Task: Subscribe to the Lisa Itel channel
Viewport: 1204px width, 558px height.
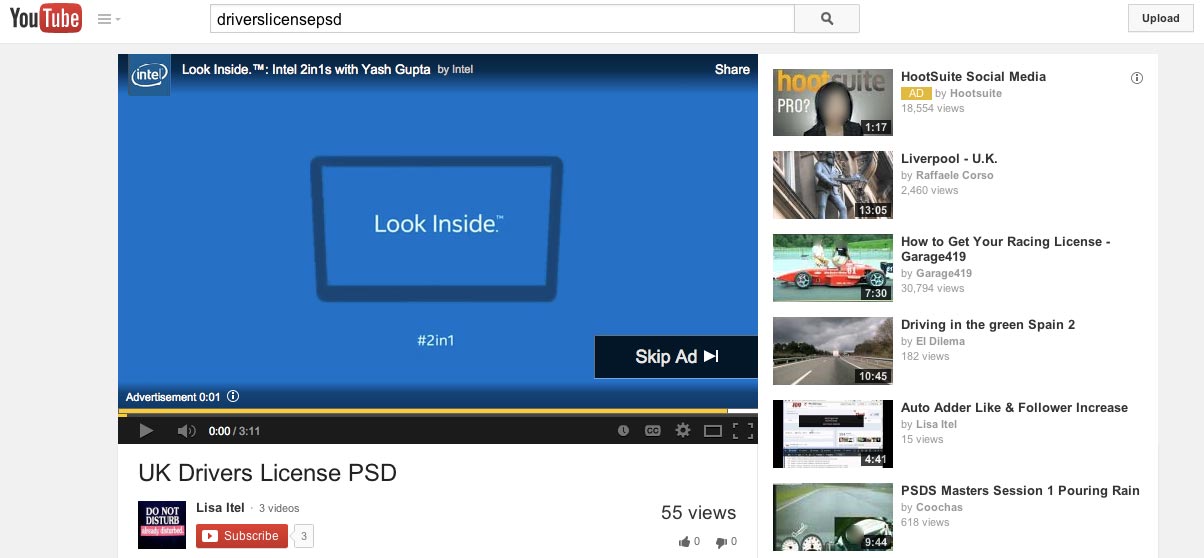Action: (x=242, y=536)
